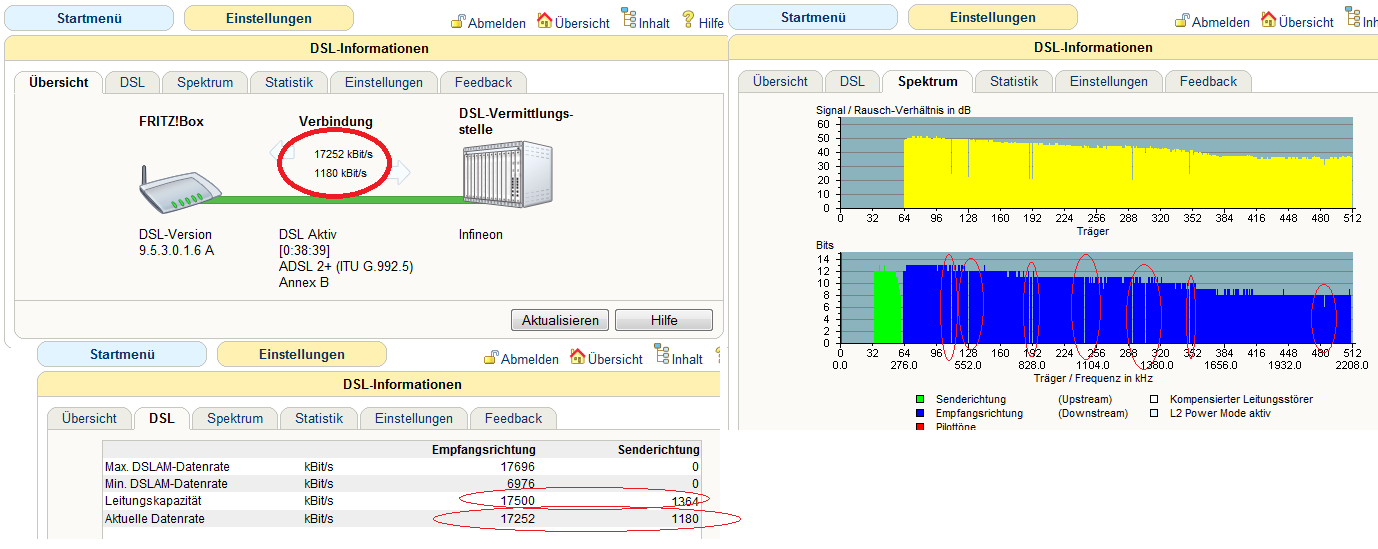Viewport: 1378px width, 549px height.
Task: Click the DSL-Version 9.5.3.0.1.6 A text
Action: point(176,243)
